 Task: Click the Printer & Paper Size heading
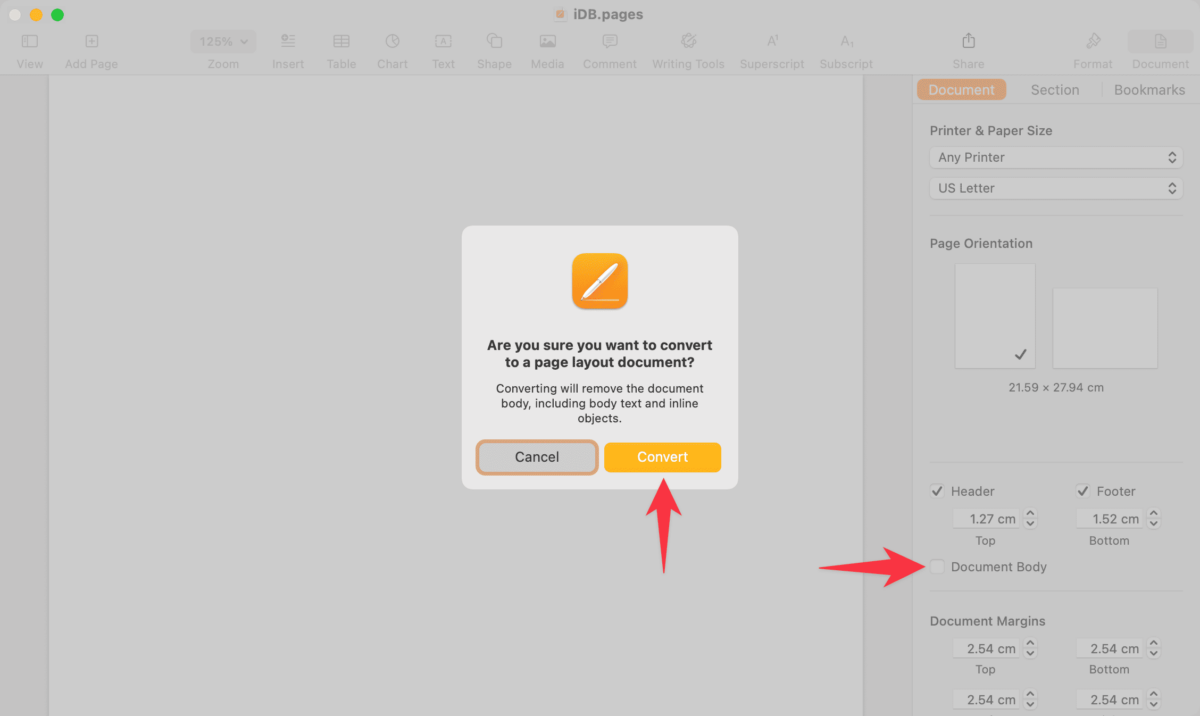[991, 131]
